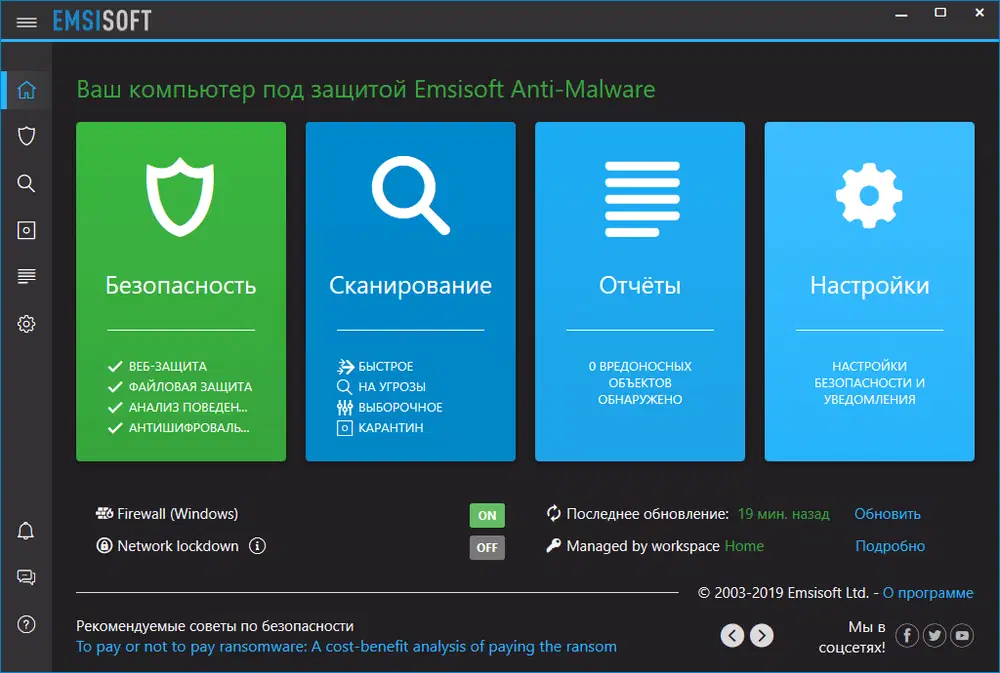Viewport: 1000px width, 673px height.
Task: Click ВЕБ-ЗАЩИТА in the security tile
Action: click(168, 366)
